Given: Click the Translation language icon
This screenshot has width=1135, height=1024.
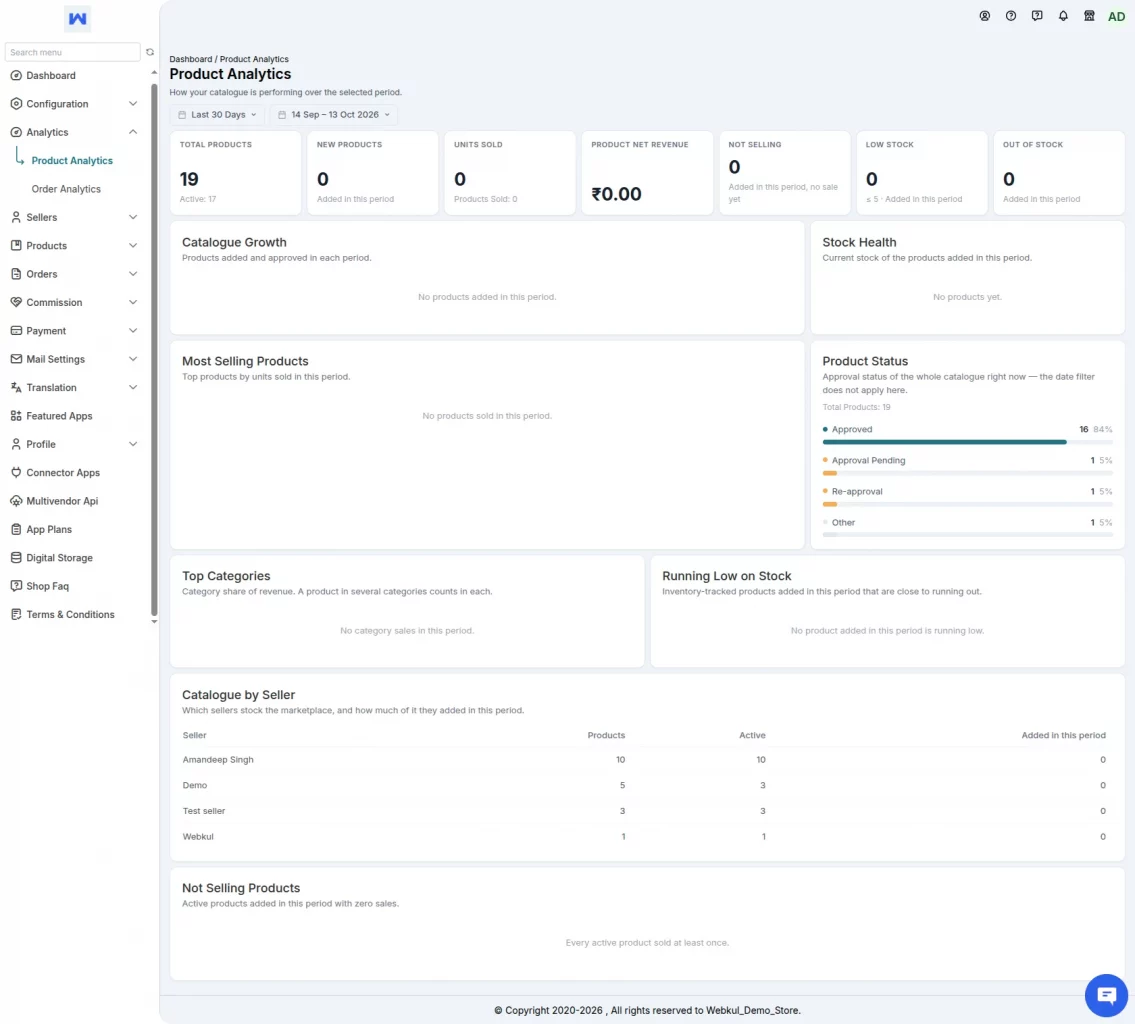Looking at the screenshot, I should (x=16, y=387).
